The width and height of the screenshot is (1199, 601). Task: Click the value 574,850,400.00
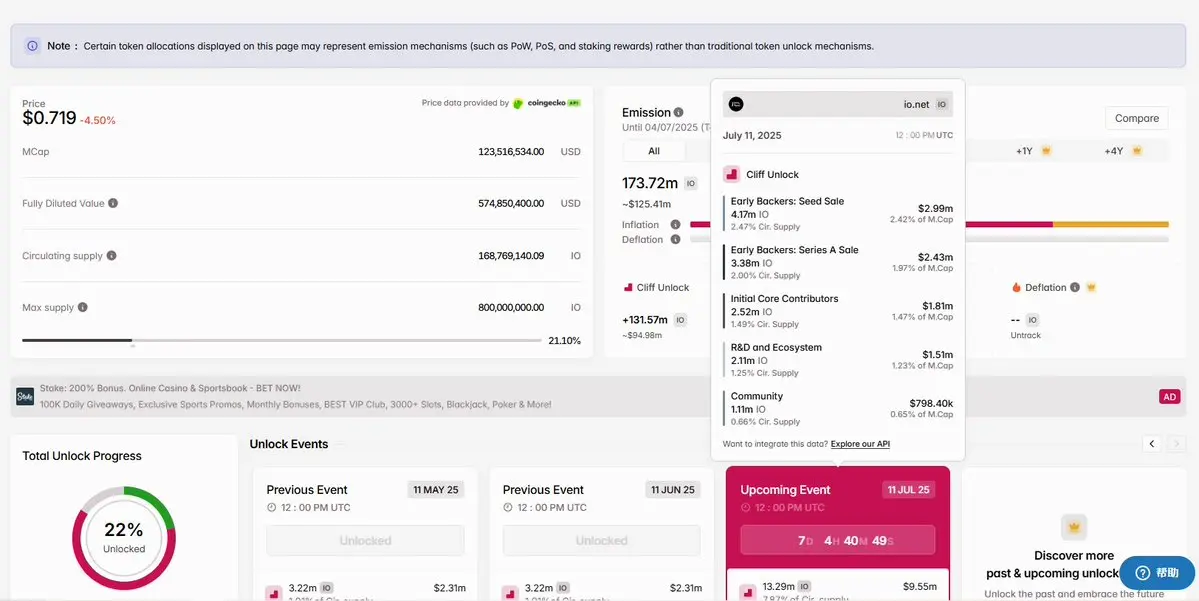pos(511,203)
